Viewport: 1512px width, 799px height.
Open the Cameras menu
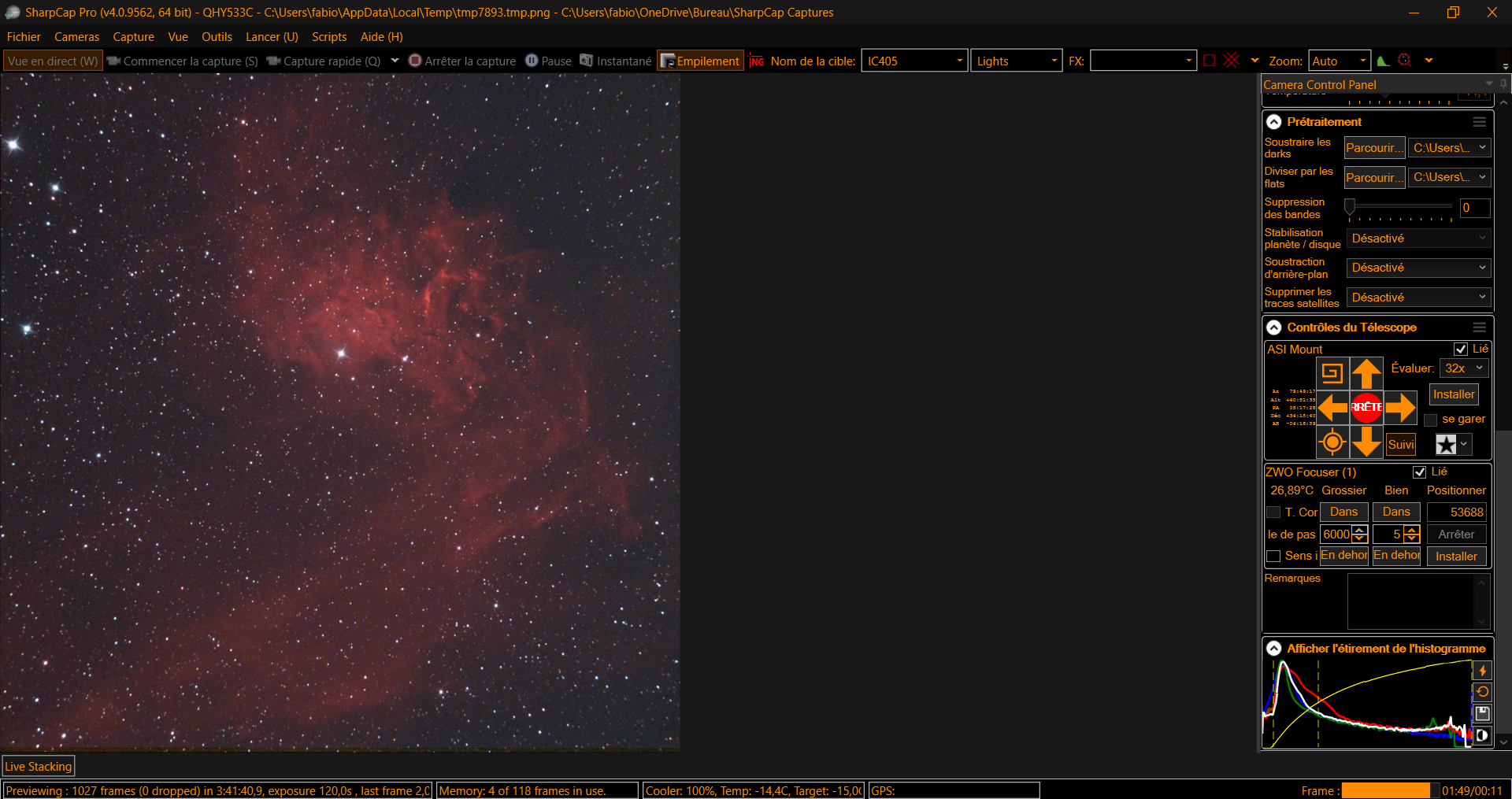[77, 37]
